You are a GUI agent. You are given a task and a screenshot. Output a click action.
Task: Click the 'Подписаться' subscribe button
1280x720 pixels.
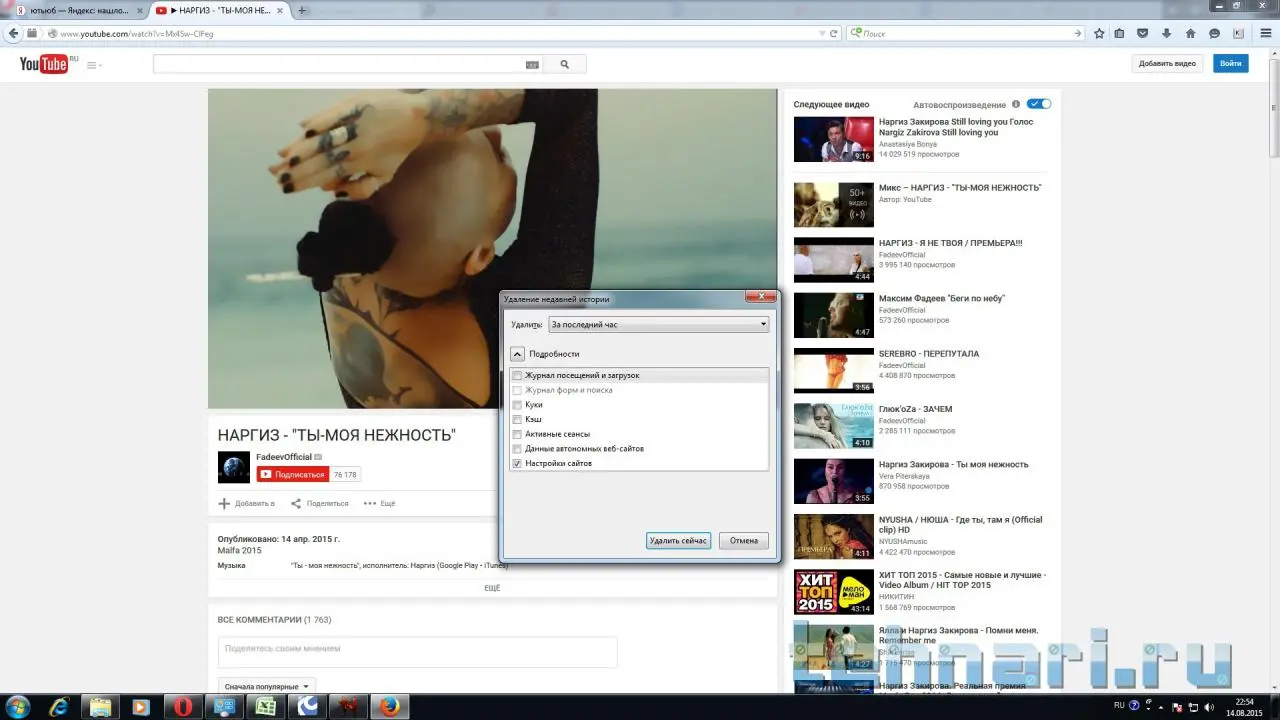pyautogui.click(x=293, y=474)
